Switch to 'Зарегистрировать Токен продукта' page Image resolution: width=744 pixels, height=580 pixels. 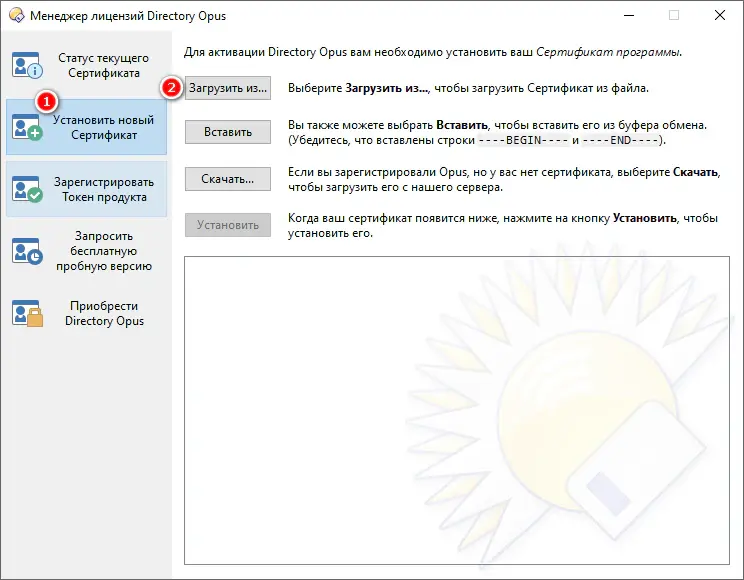pos(86,189)
